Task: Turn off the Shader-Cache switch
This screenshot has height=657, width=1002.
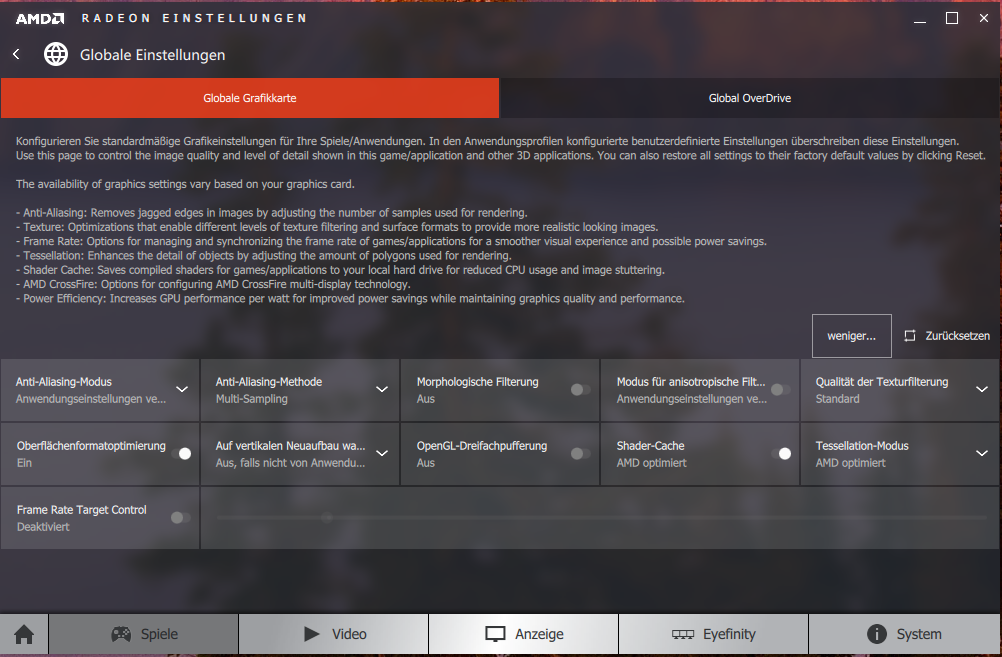Action: pos(782,453)
